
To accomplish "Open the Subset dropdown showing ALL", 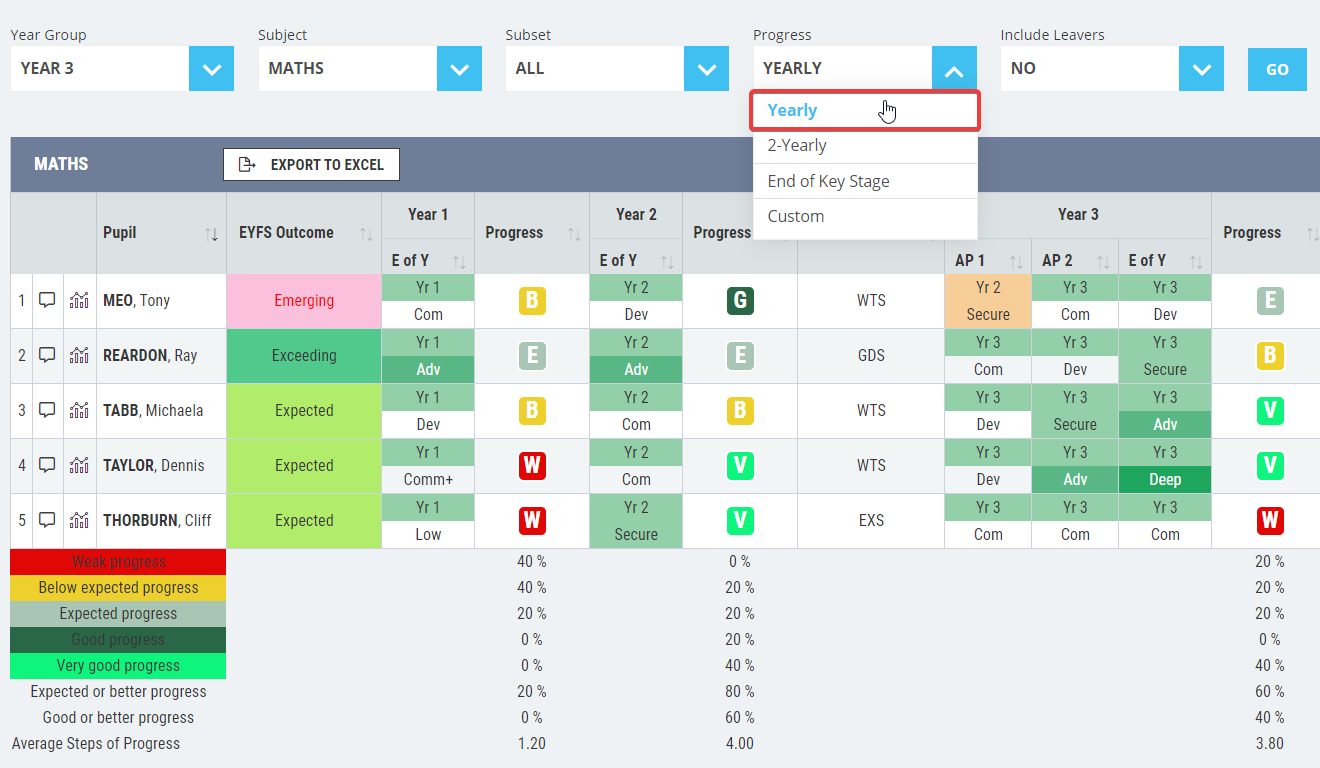I will pos(706,69).
